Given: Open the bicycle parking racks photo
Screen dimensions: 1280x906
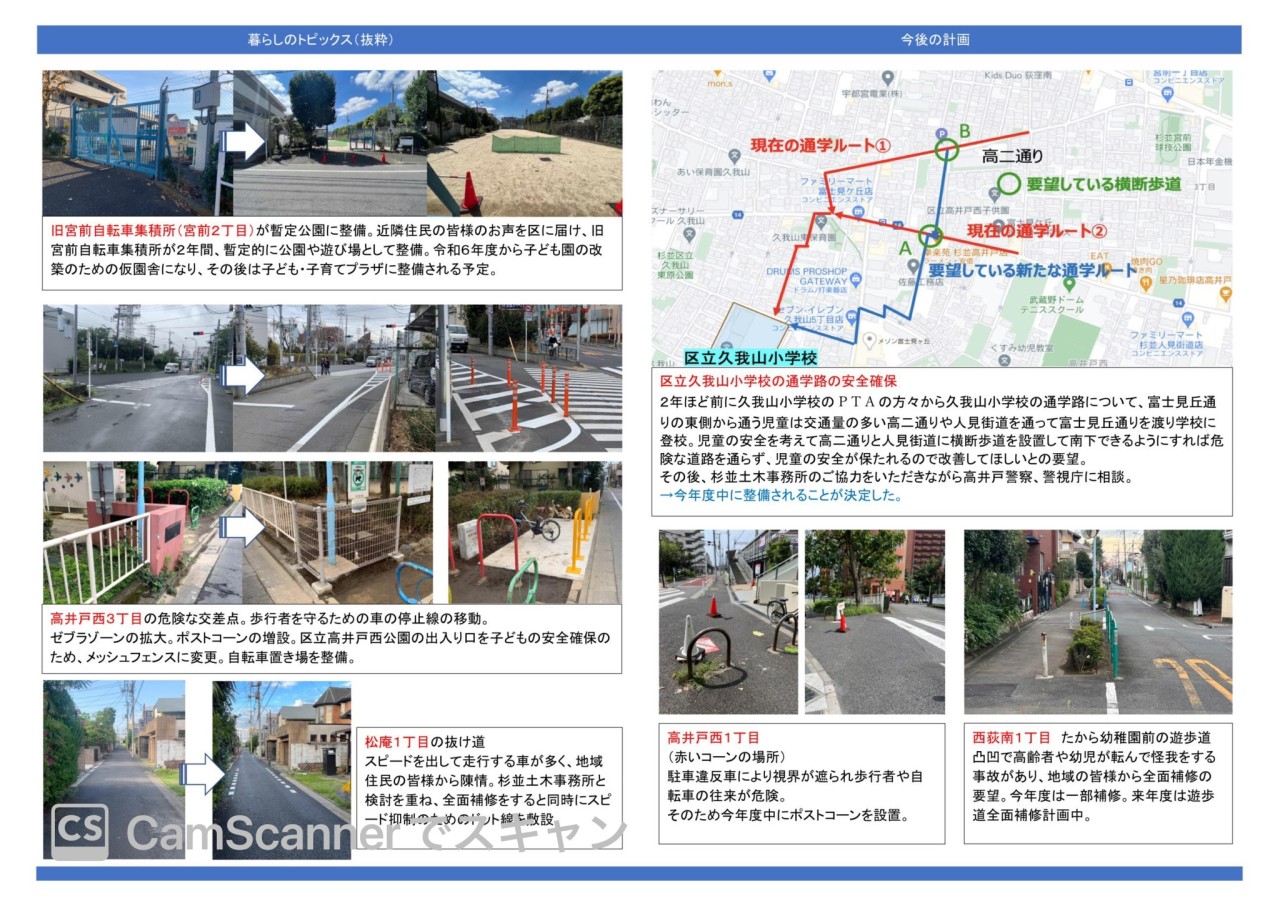Looking at the screenshot, I should (x=535, y=532).
